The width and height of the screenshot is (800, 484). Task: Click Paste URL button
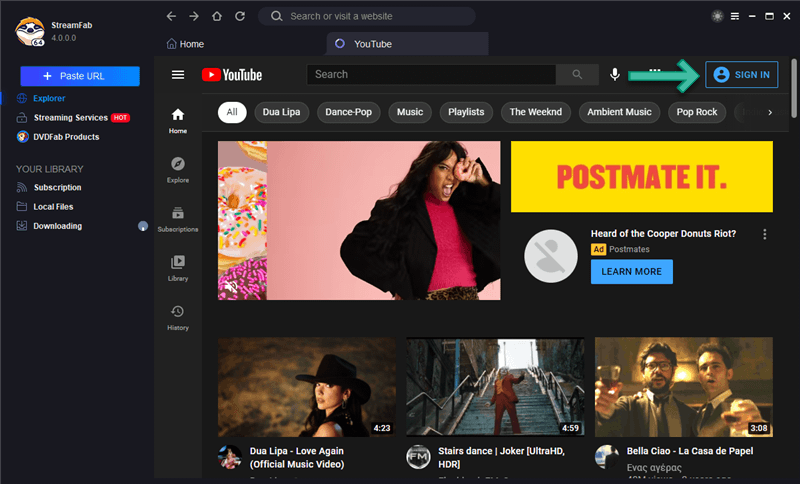click(x=80, y=76)
